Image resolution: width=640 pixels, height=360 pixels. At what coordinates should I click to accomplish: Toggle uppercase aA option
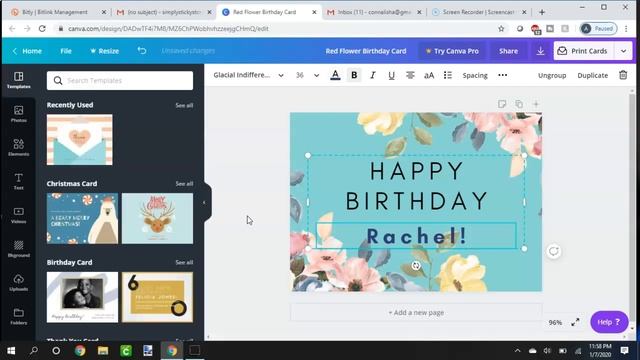pos(429,75)
